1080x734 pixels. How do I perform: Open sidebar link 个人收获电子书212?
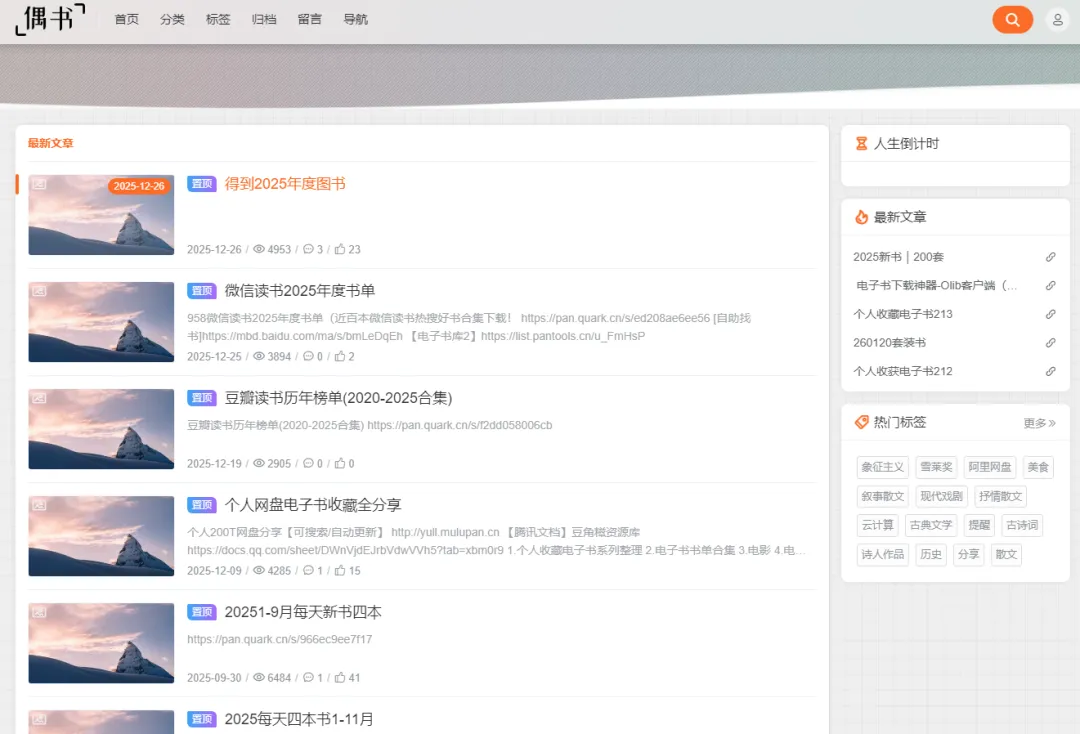point(902,371)
